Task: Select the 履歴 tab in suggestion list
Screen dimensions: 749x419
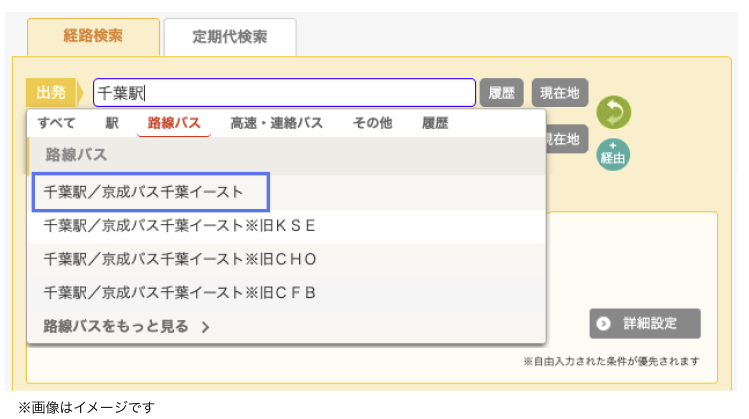Action: pos(435,123)
